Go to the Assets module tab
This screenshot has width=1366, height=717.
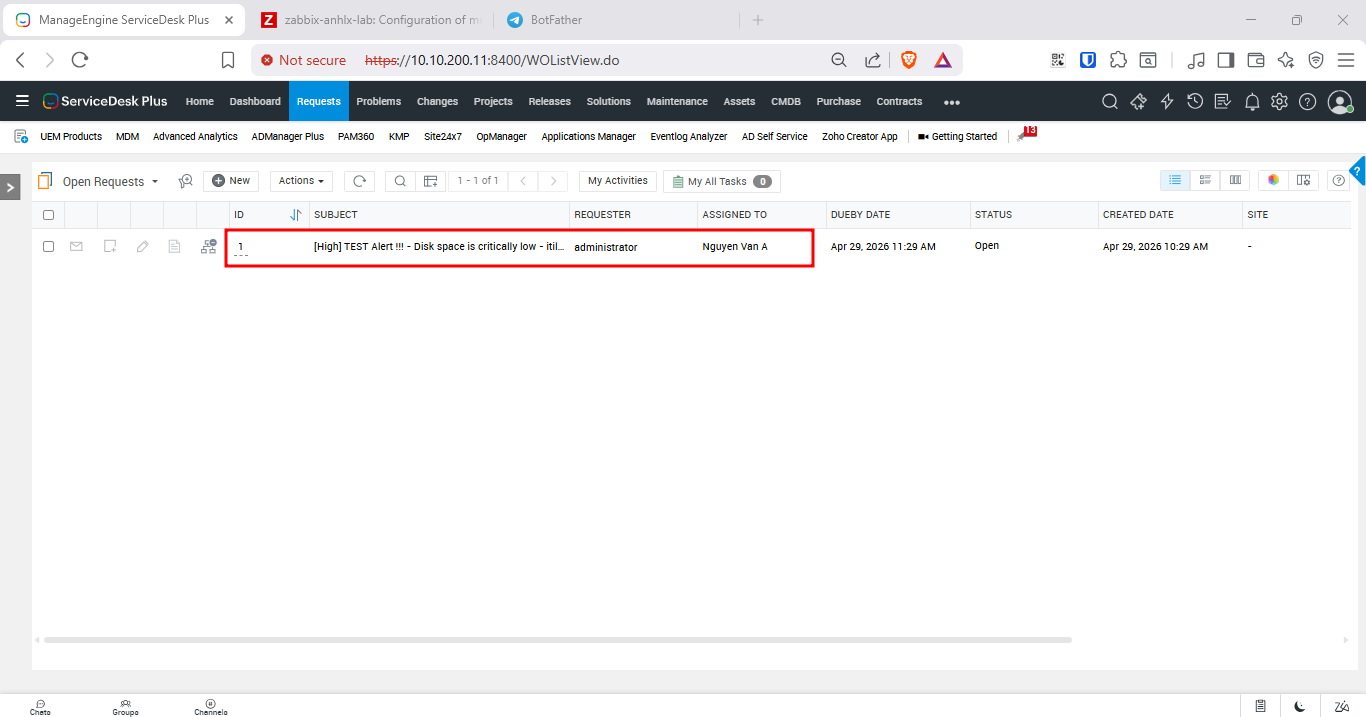point(739,101)
